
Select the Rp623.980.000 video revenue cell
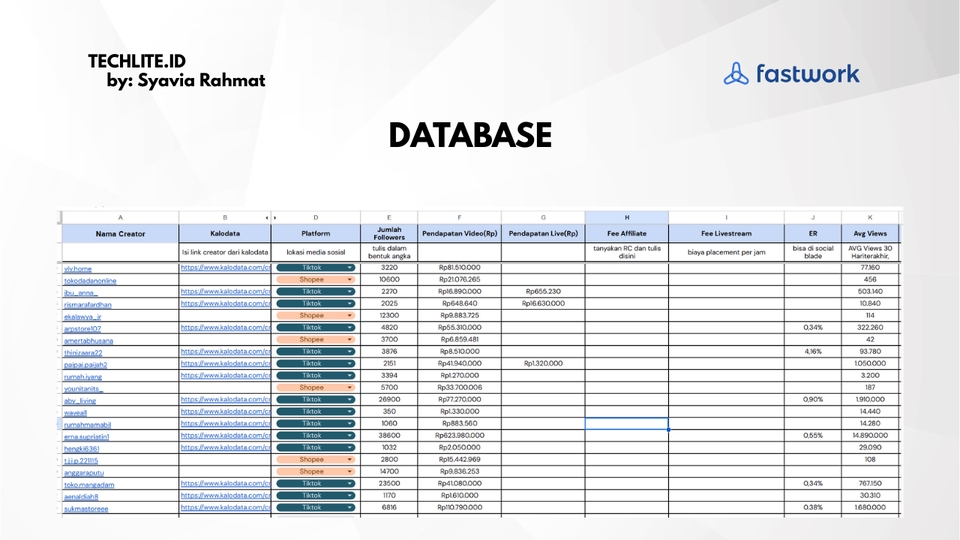click(459, 436)
